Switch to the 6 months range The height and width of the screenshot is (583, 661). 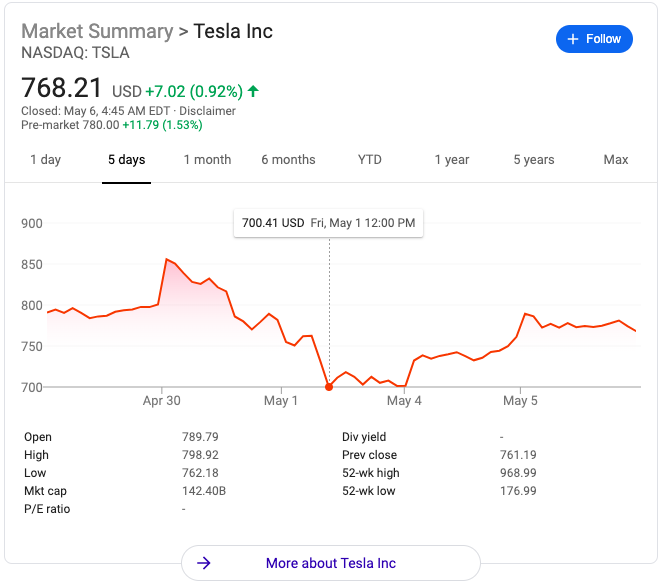click(x=288, y=160)
